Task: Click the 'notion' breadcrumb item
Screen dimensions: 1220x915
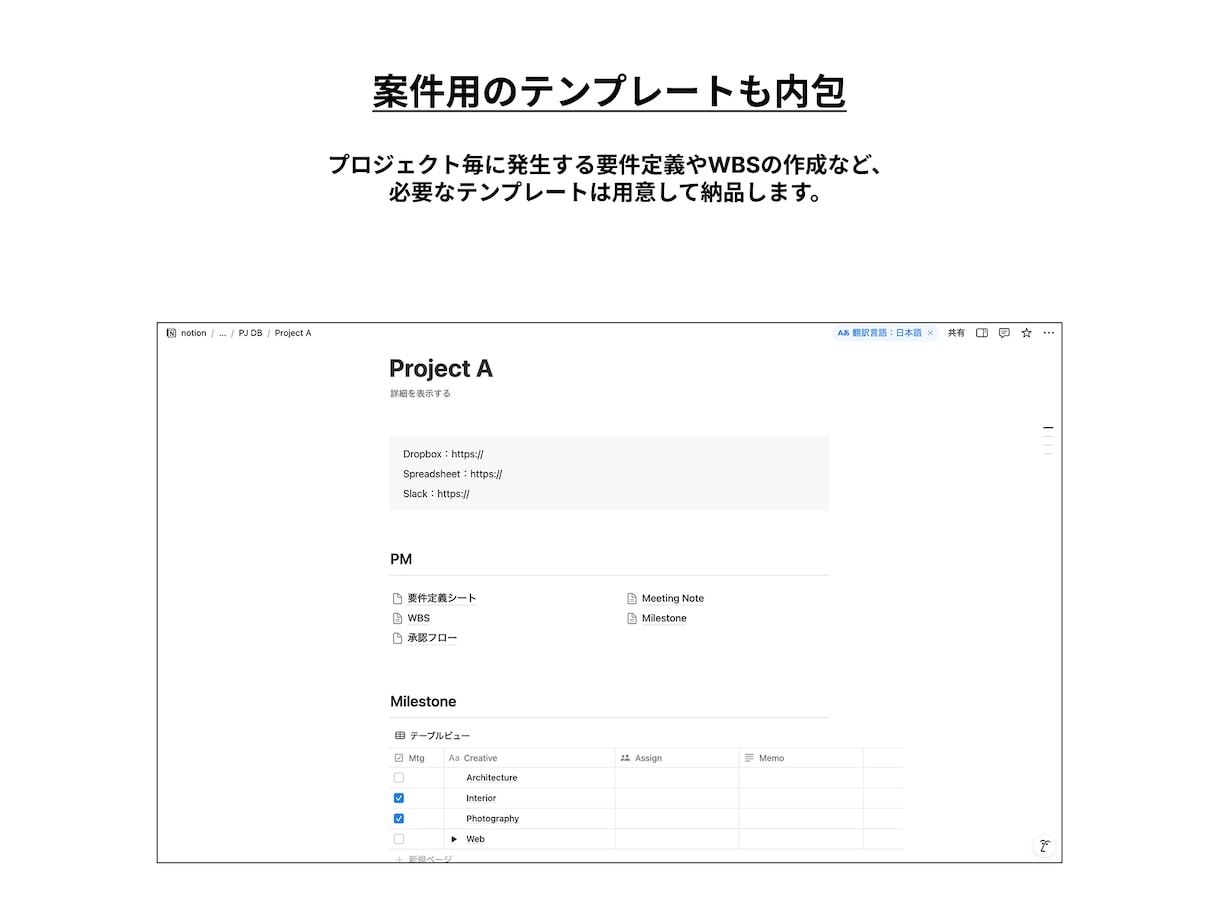Action: (194, 333)
